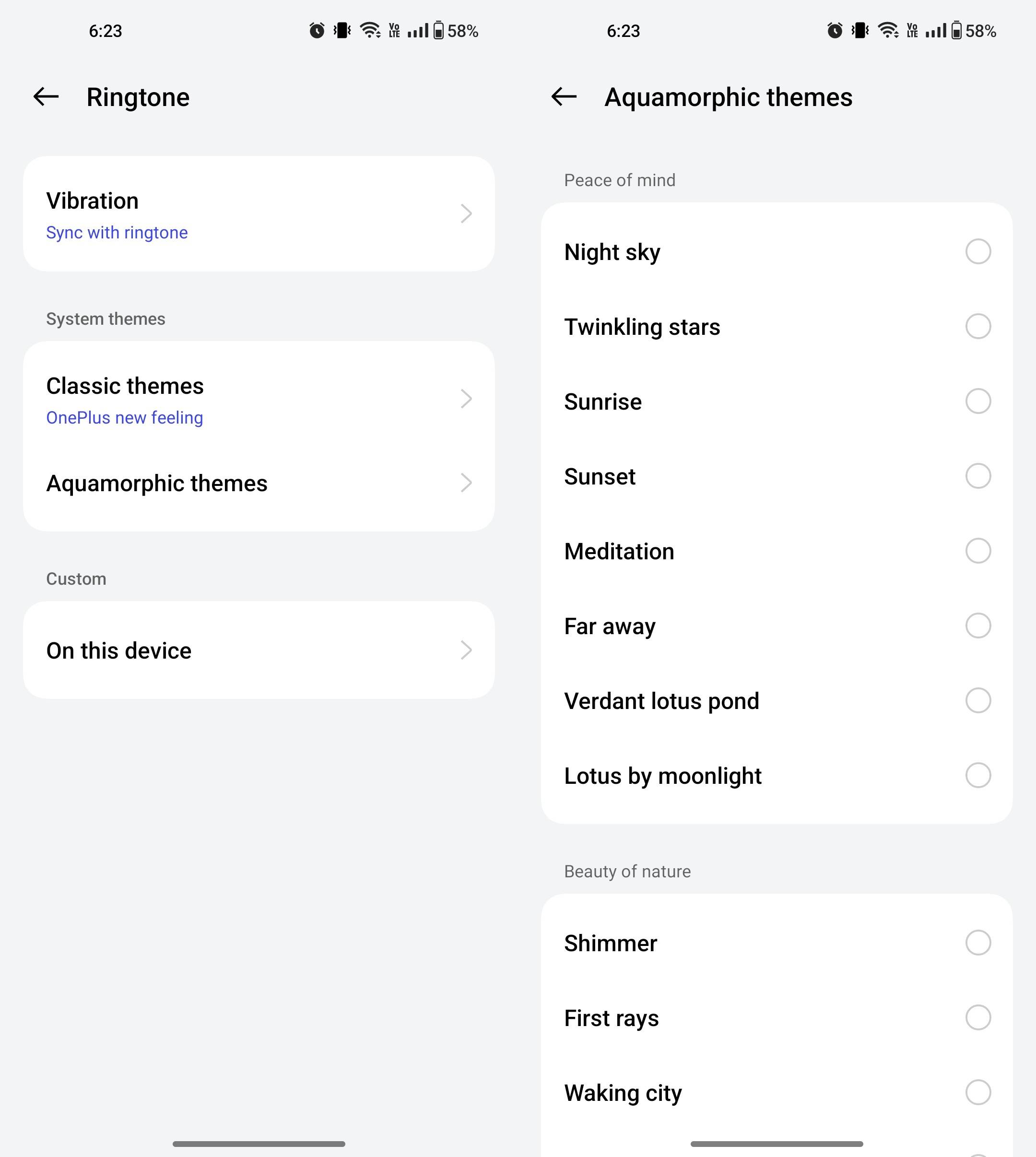
Task: Go back from the Ringtone screen
Action: (x=46, y=97)
